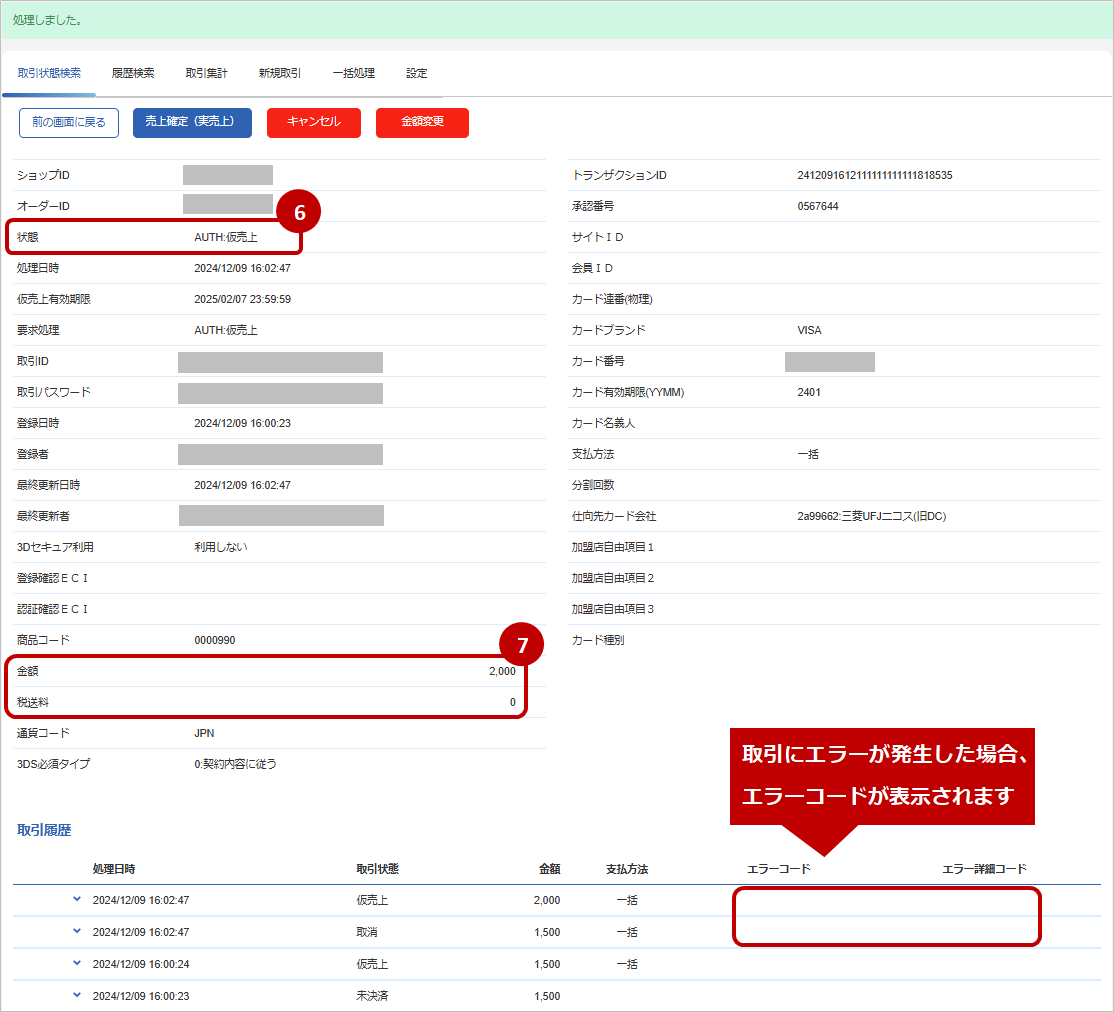Click the トランザクションID value
The image size is (1114, 1012).
(874, 175)
